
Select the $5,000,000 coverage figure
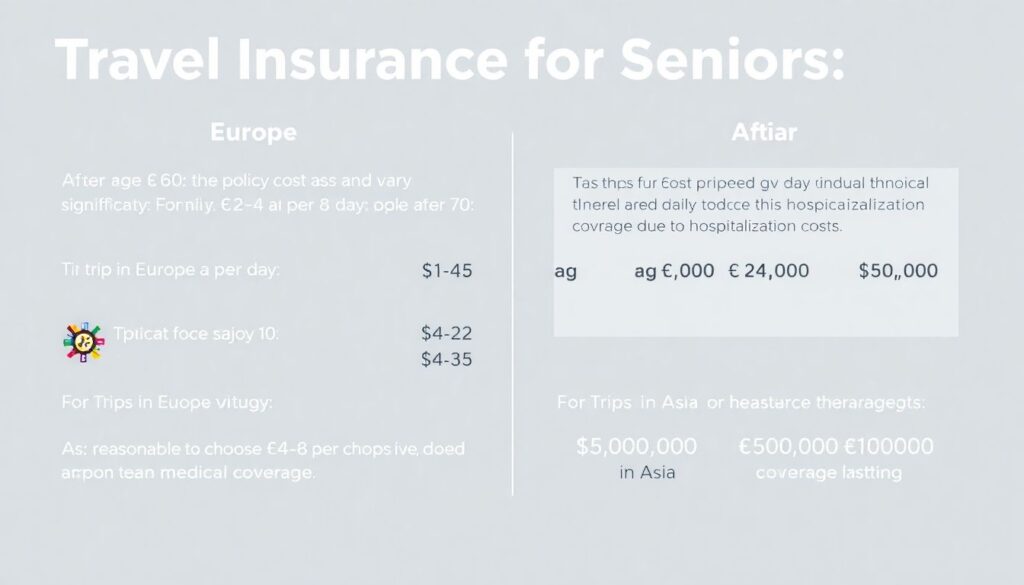point(637,446)
